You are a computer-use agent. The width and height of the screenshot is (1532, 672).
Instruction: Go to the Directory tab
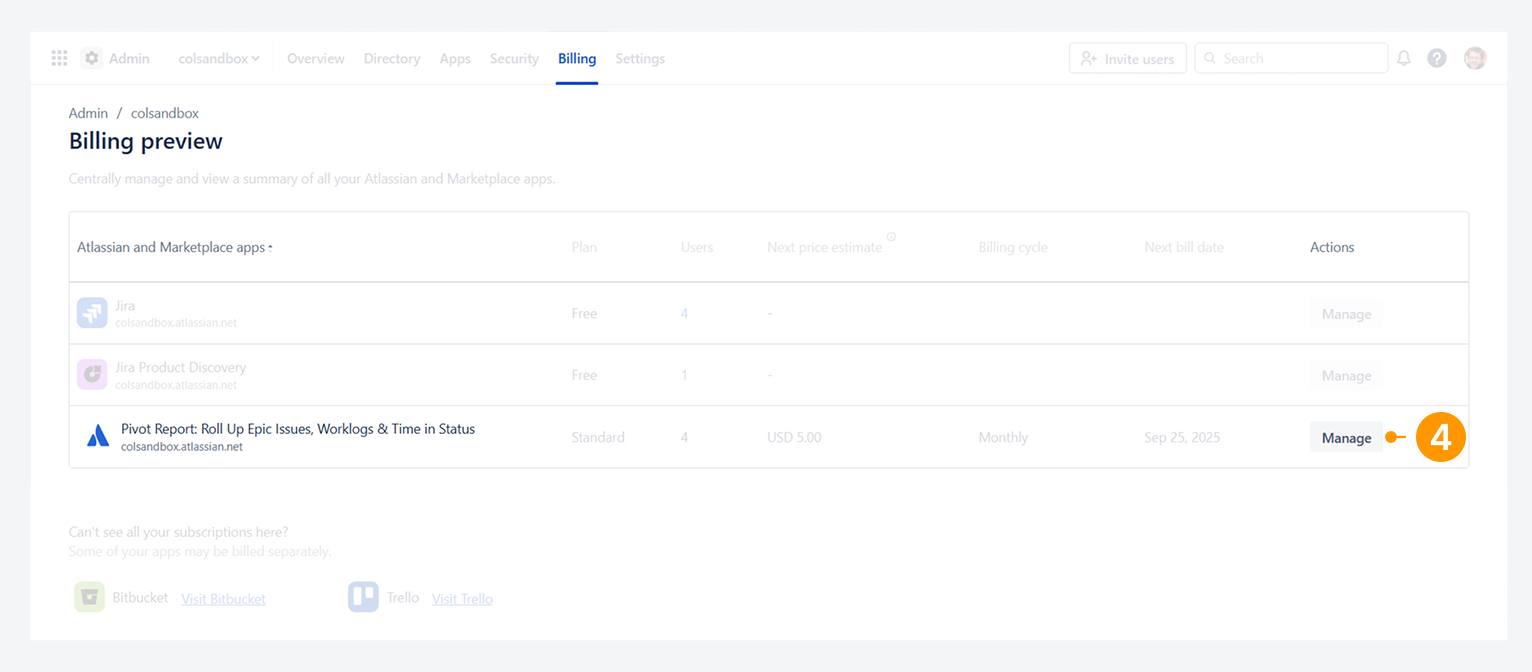pyautogui.click(x=392, y=58)
